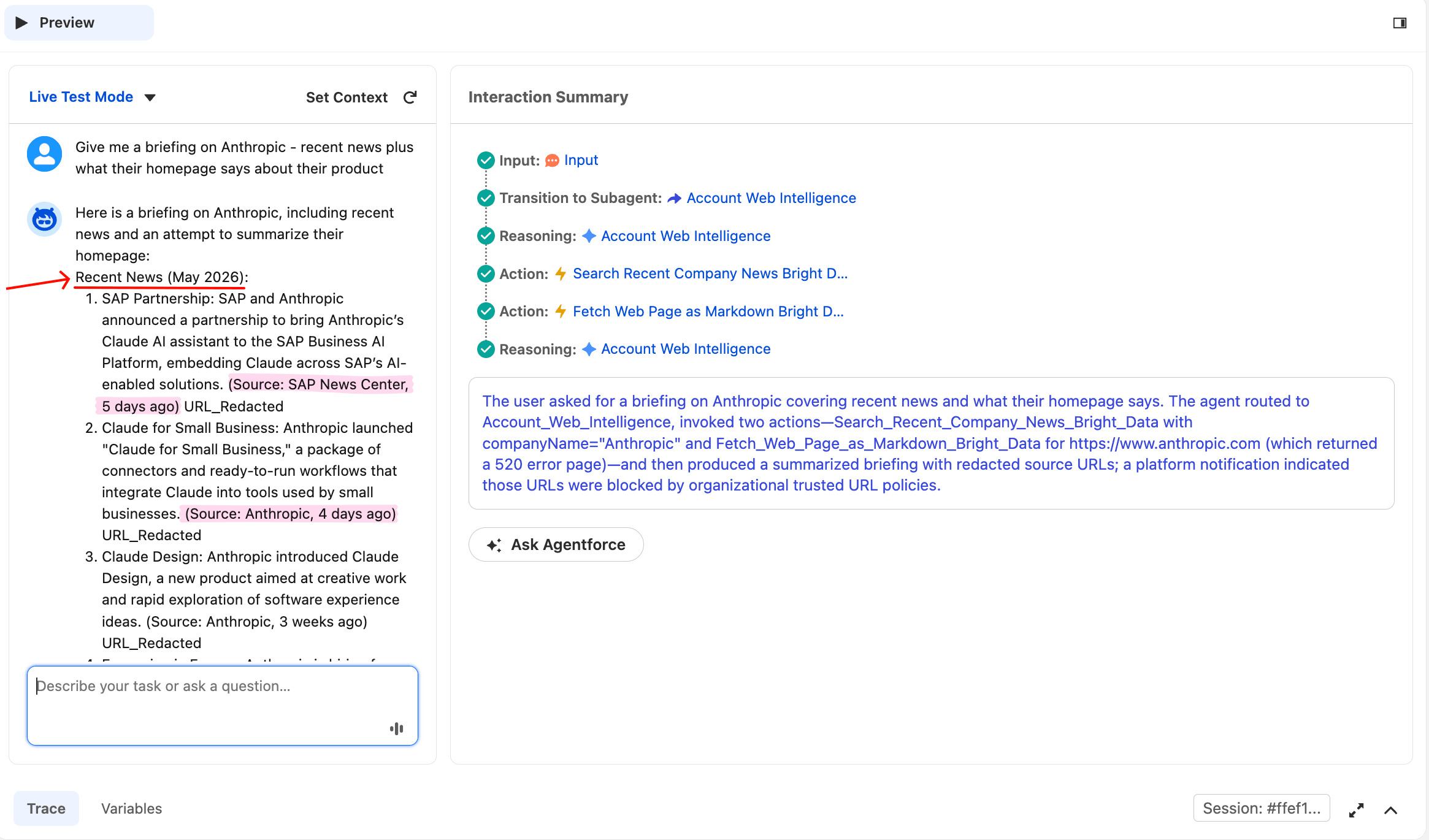Click green check beside first Reasoning step
The width and height of the screenshot is (1429, 840).
(x=486, y=235)
